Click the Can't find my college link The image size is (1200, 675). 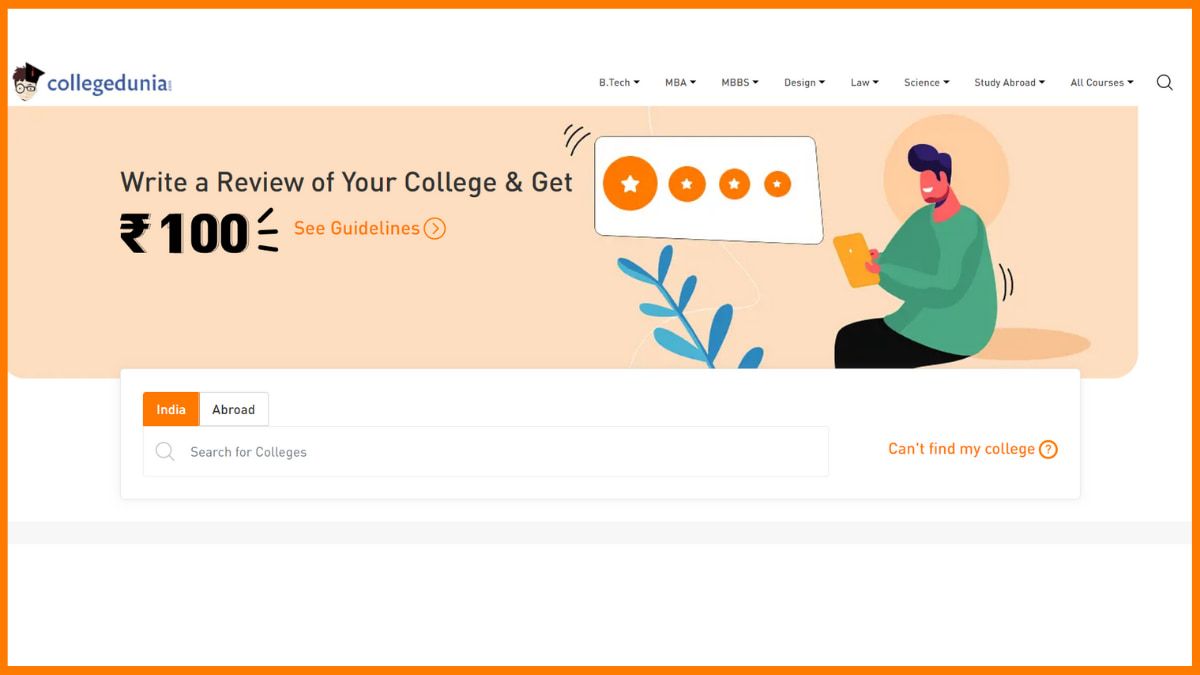[x=961, y=449]
